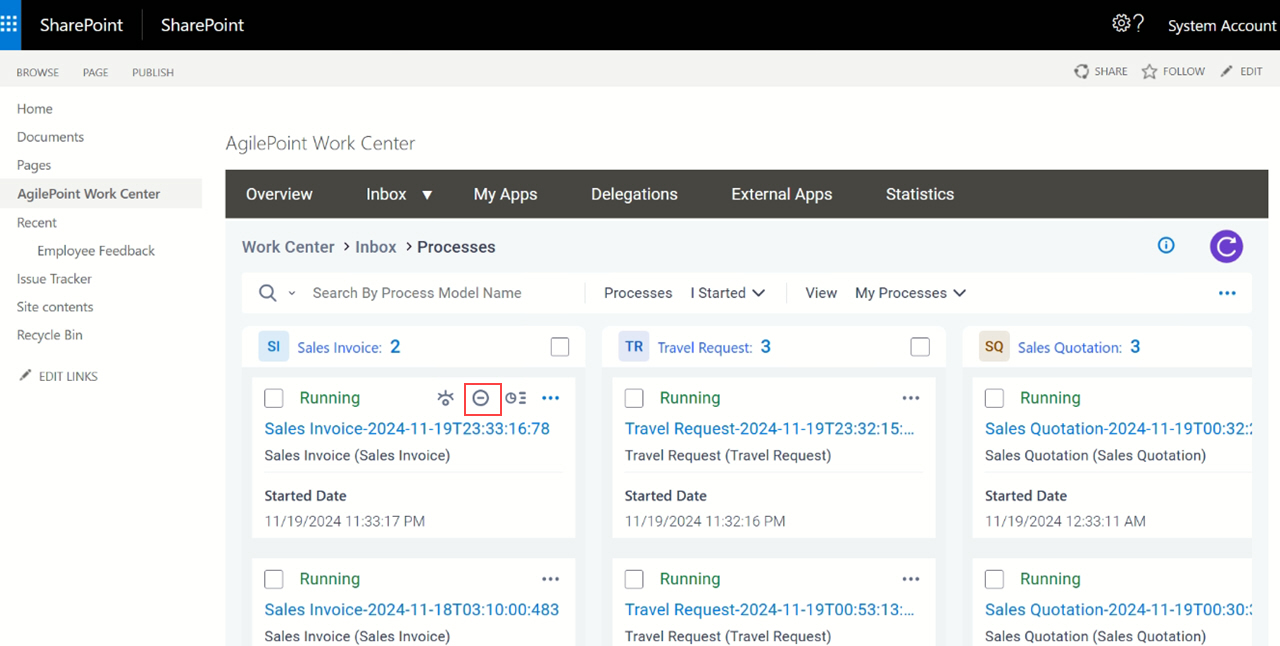
Task: Click the clock-list icon on first Sales Invoice card
Action: 516,398
